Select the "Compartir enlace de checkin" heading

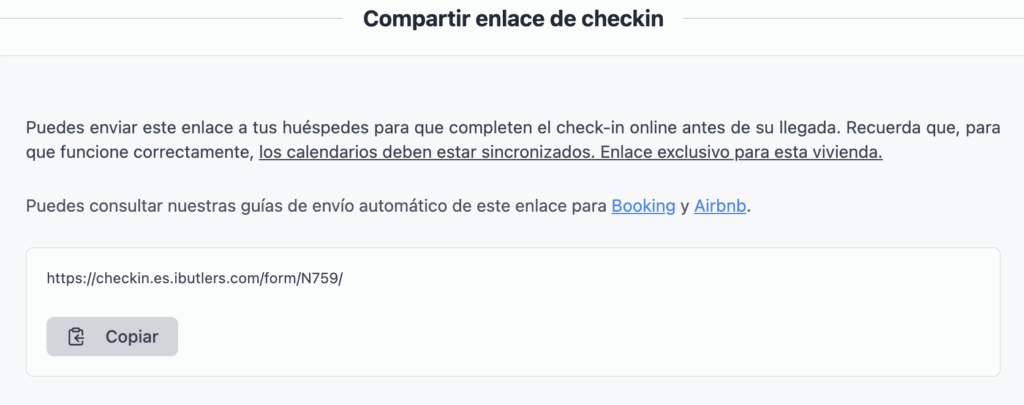tap(513, 19)
